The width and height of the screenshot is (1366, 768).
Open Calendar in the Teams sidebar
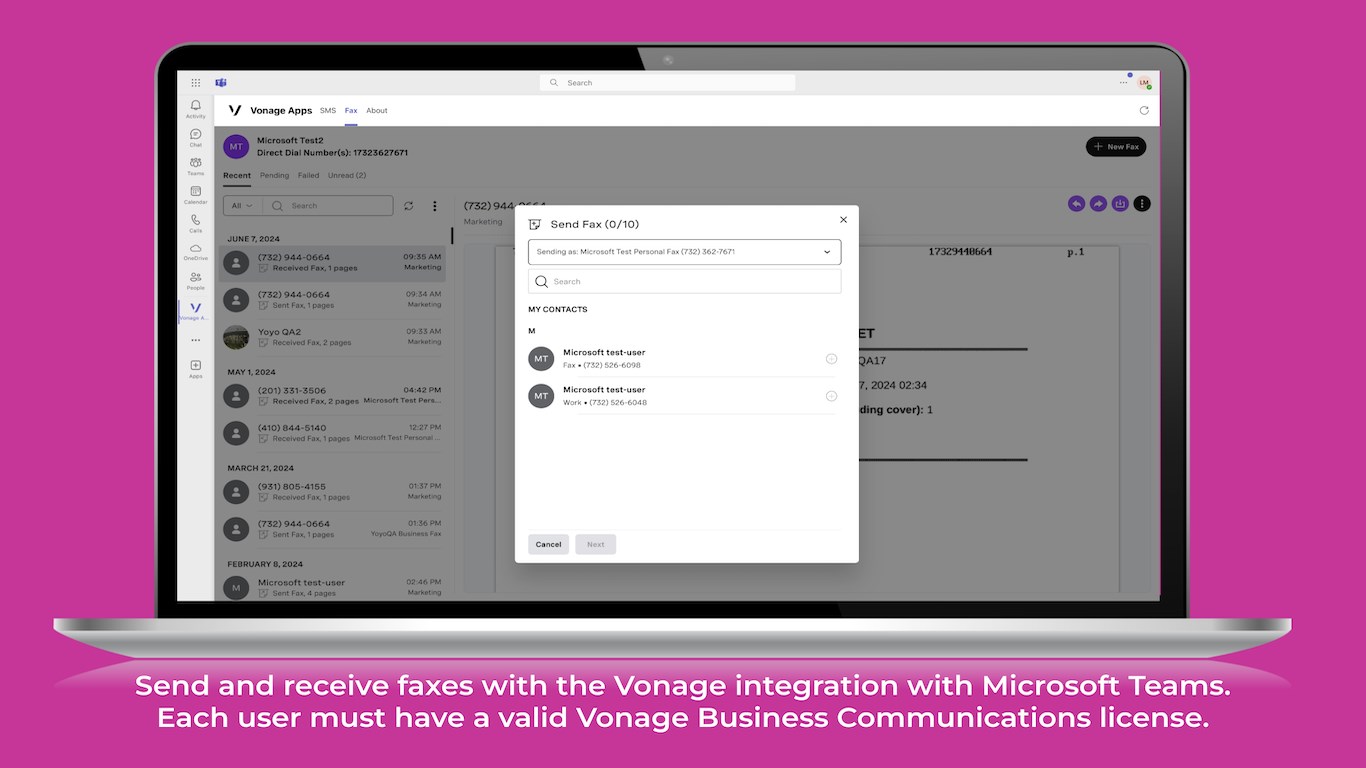[x=195, y=194]
